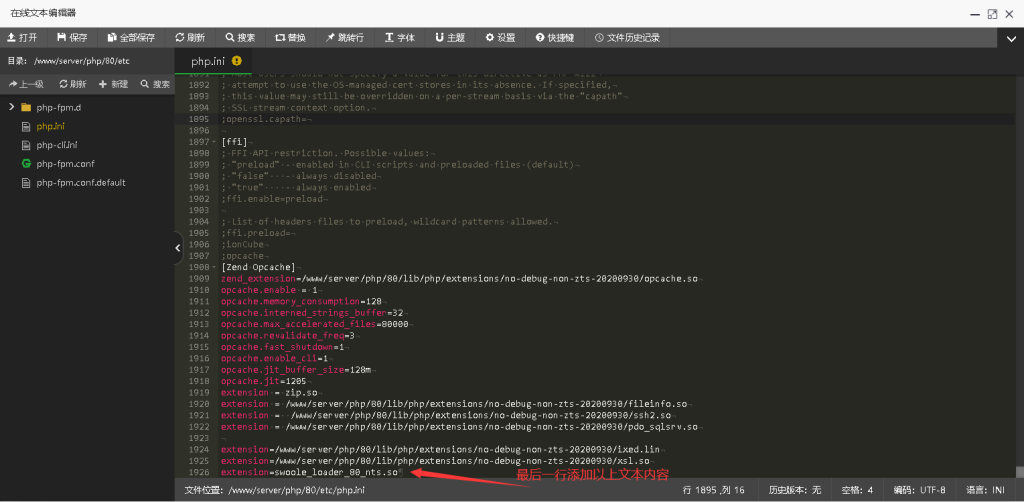The image size is (1024, 502).
Task: Save the file with 保存 button
Action: point(72,37)
